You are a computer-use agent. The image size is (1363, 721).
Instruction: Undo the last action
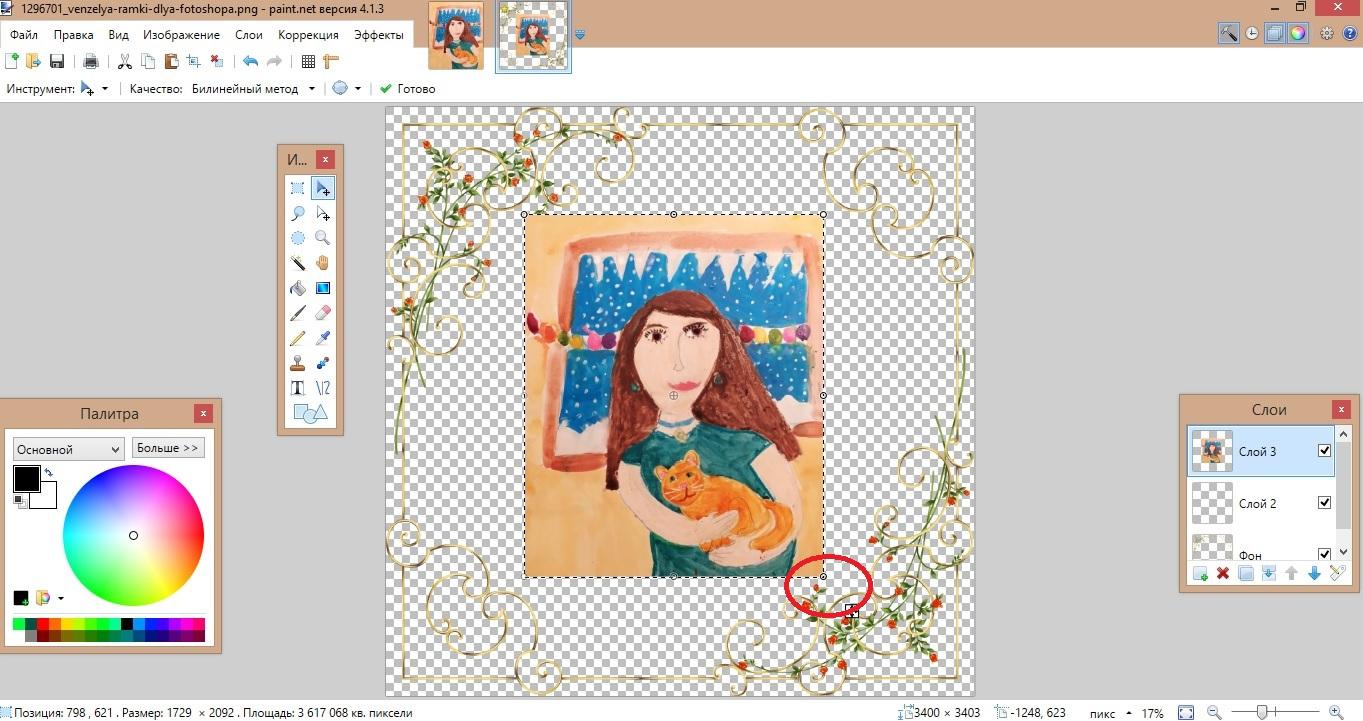[x=250, y=61]
